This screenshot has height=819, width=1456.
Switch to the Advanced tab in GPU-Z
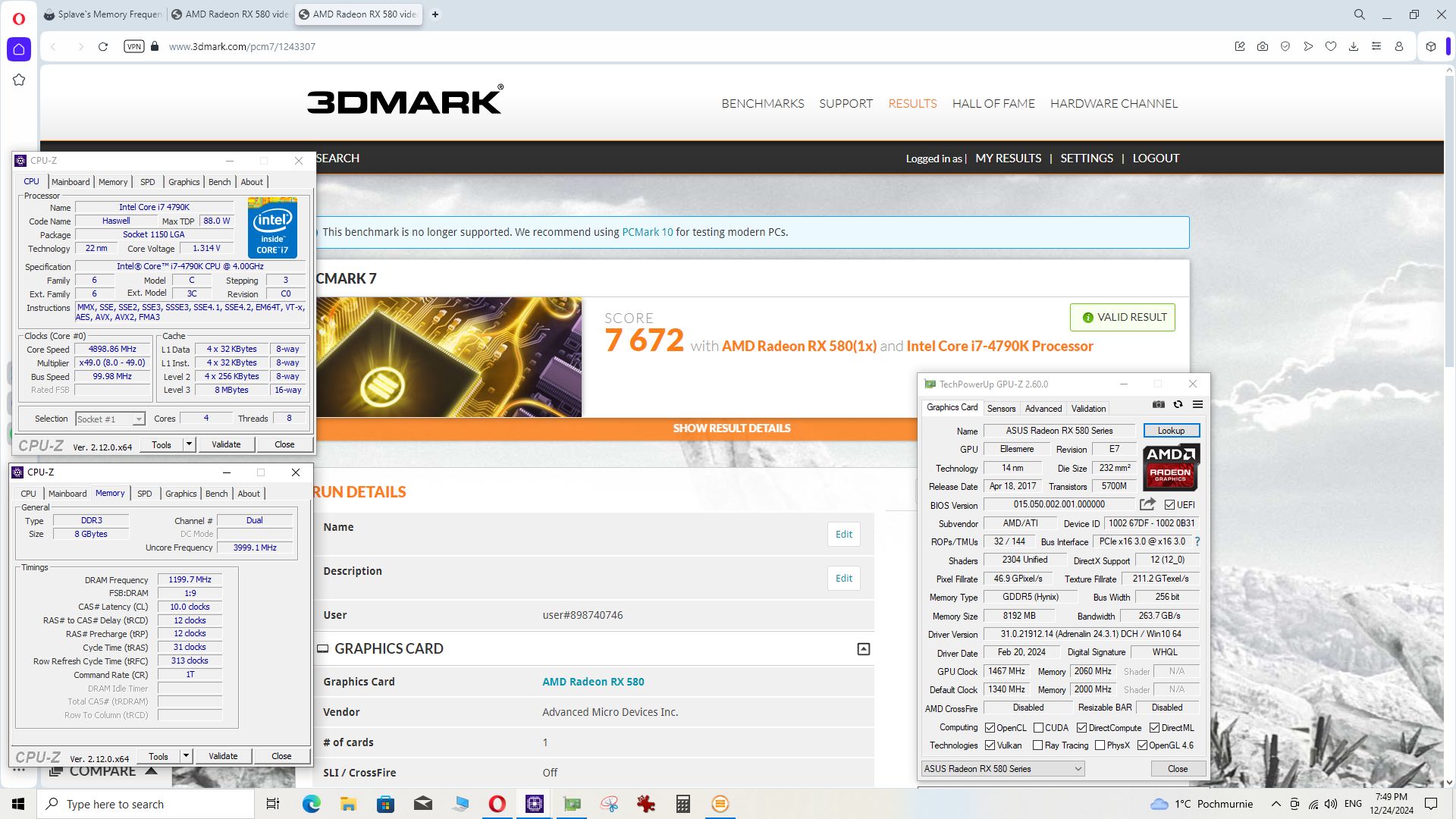coord(1043,409)
